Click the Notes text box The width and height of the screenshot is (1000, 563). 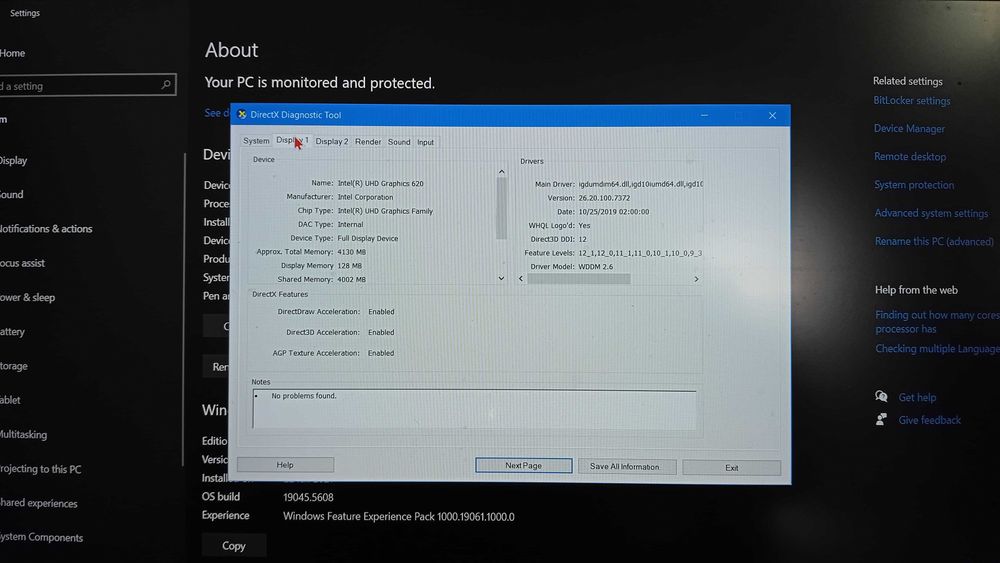point(474,409)
